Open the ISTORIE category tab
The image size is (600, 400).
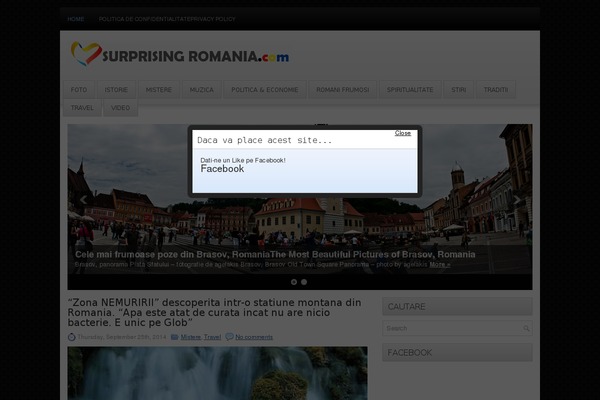pos(116,90)
